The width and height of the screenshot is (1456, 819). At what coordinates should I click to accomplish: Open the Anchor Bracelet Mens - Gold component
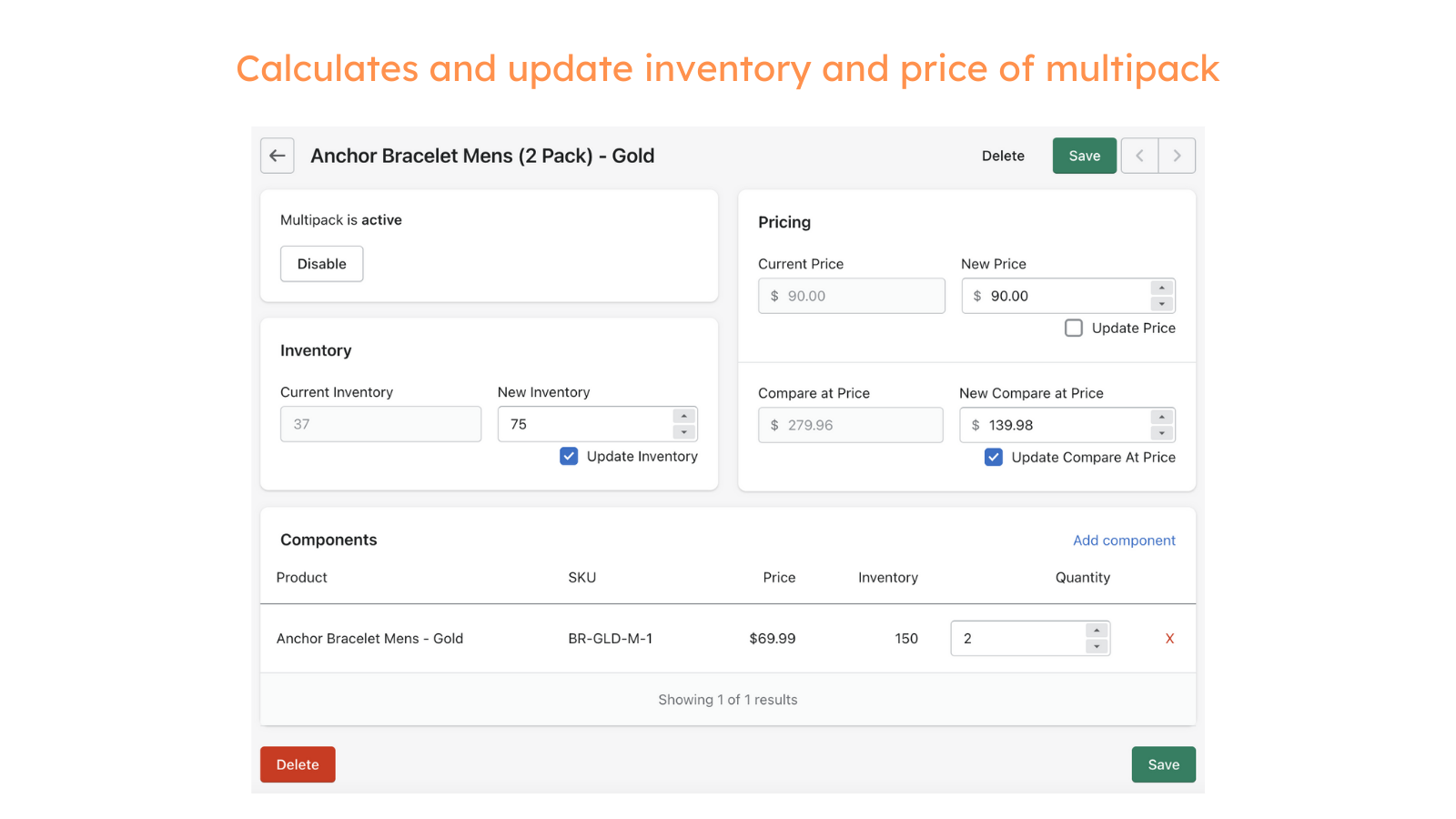click(x=369, y=638)
